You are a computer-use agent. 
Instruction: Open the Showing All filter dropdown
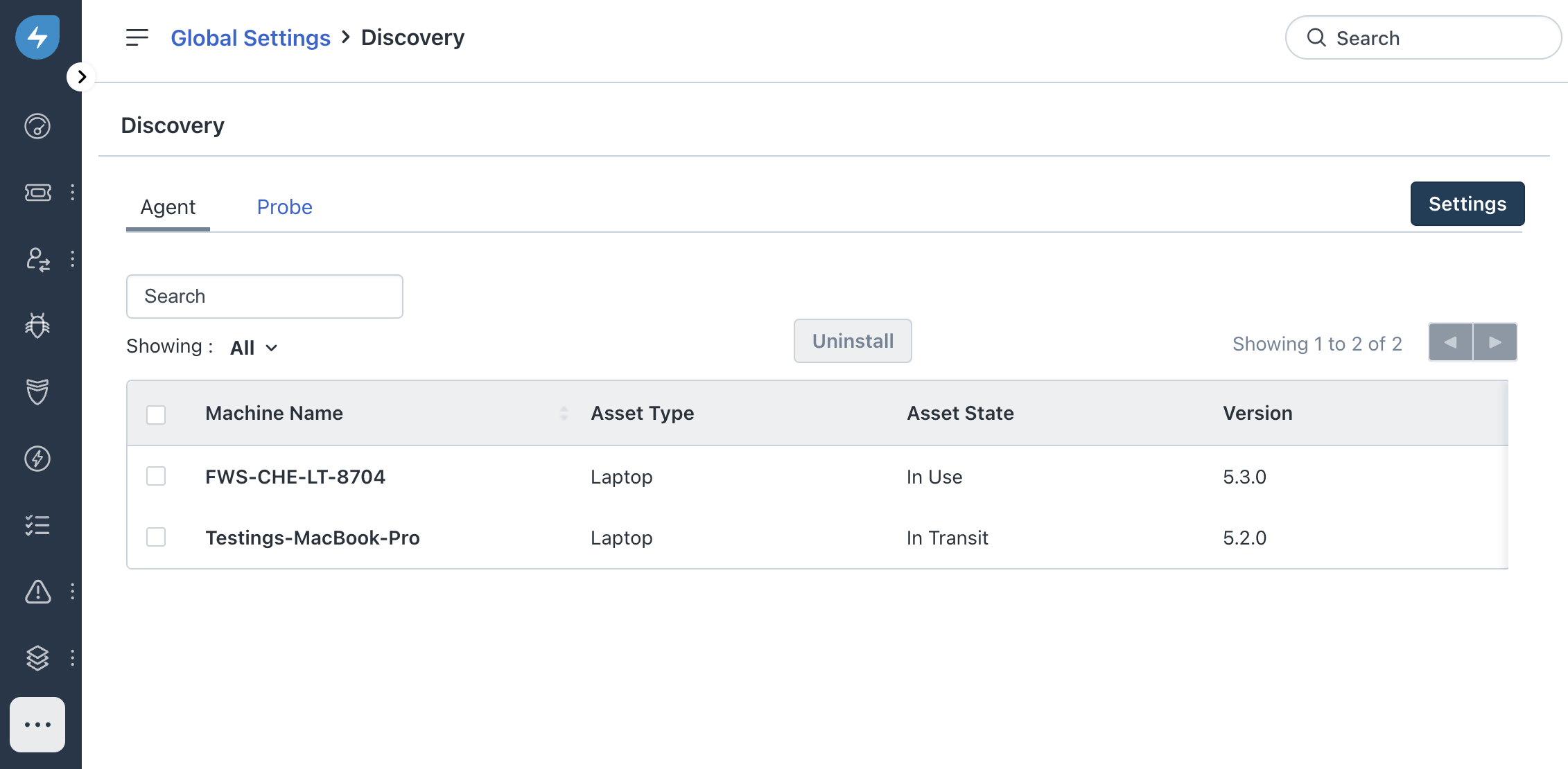[x=254, y=348]
